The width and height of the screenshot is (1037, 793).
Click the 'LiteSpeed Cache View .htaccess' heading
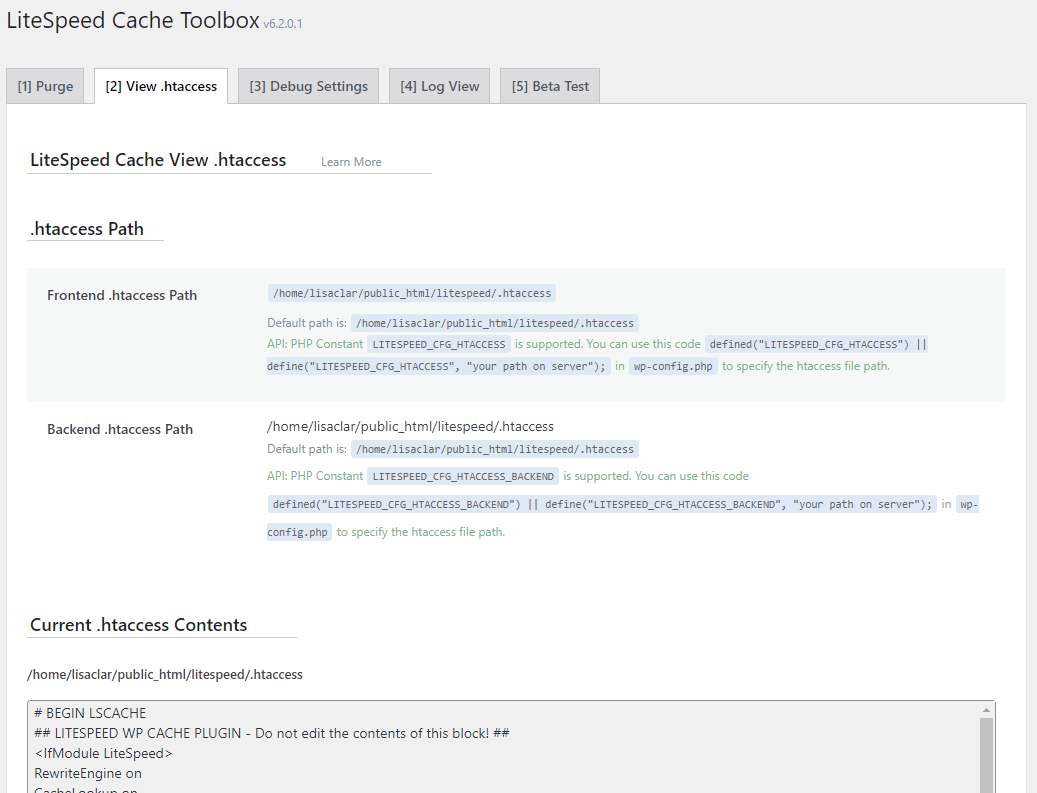click(x=158, y=160)
